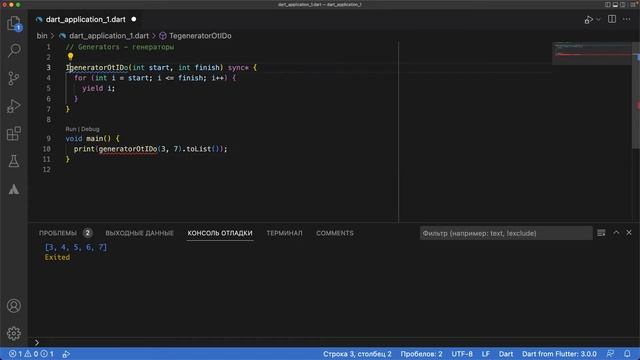Image resolution: width=640 pixels, height=360 pixels.
Task: Switch to the COMMENTS panel tab
Action: pos(335,233)
